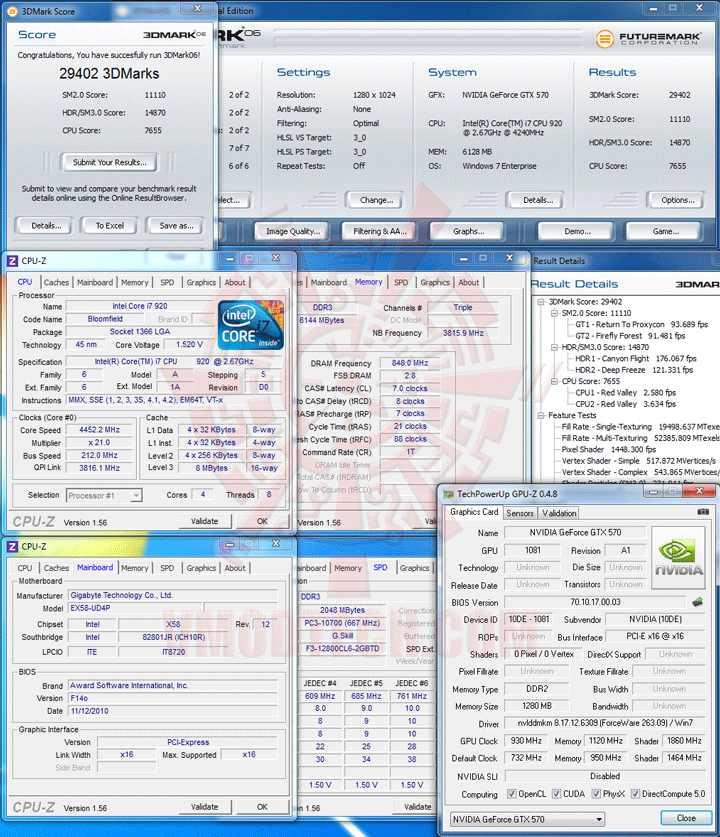Click the bottom CPU-Z window title icon

tap(12, 547)
